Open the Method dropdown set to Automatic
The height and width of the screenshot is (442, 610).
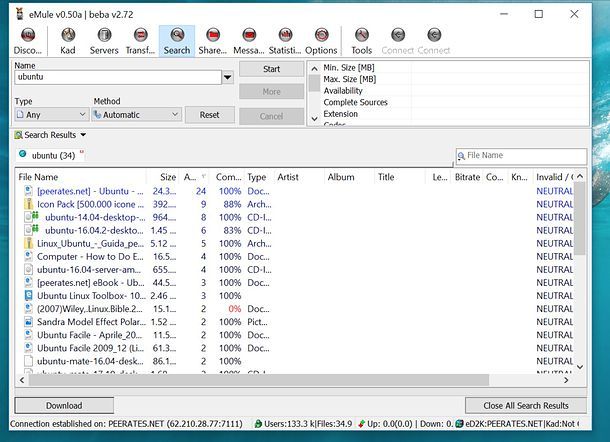137,115
